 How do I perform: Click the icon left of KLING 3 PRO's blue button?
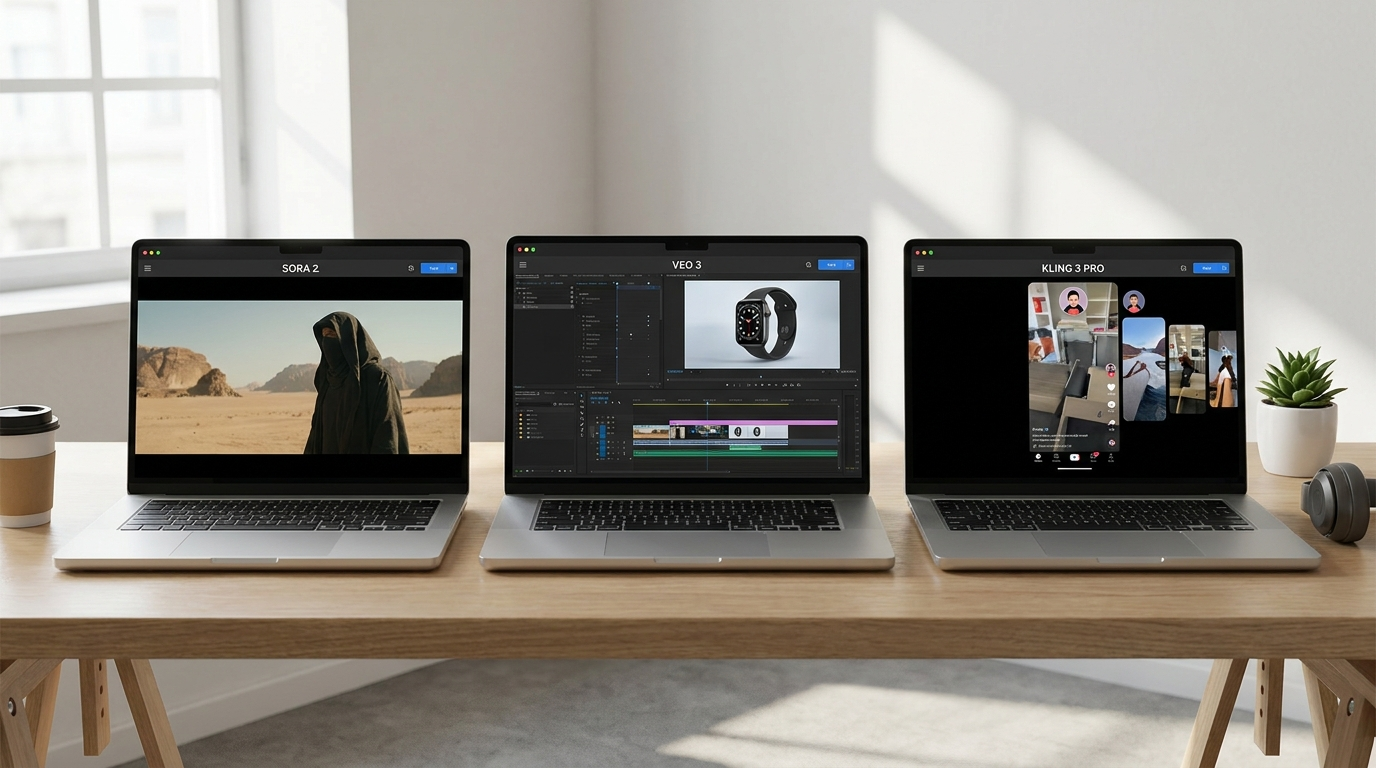click(1183, 268)
